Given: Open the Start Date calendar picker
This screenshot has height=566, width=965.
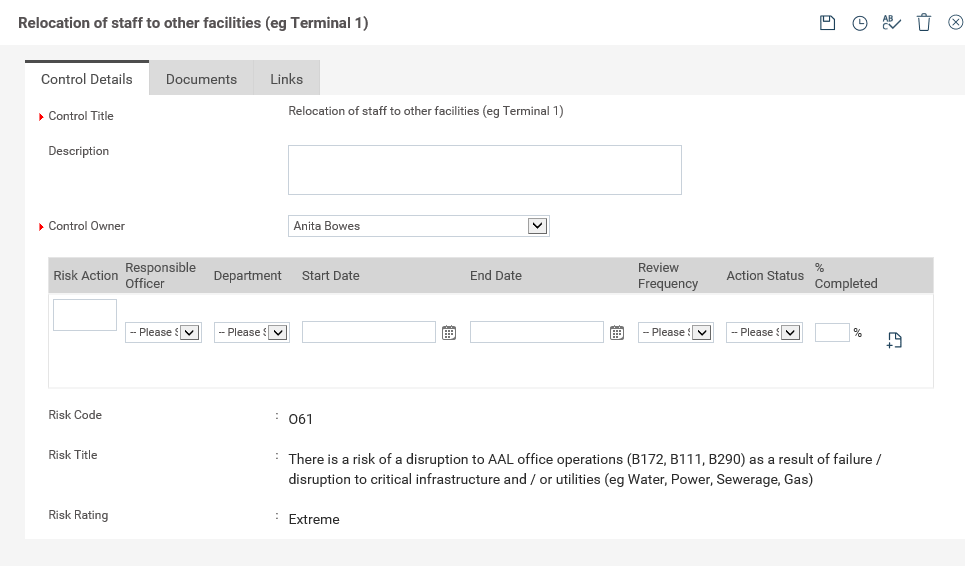Looking at the screenshot, I should (449, 333).
